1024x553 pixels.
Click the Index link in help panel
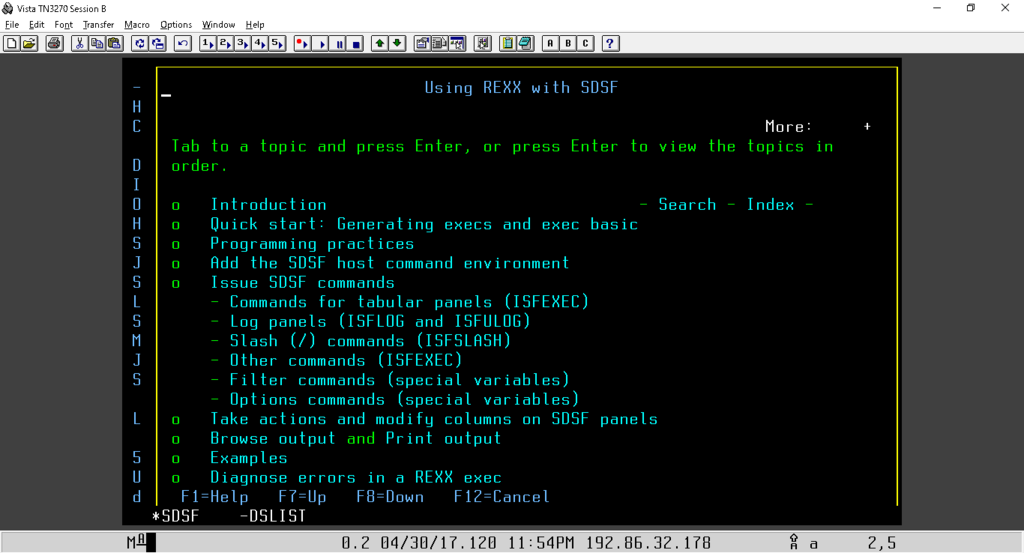771,204
